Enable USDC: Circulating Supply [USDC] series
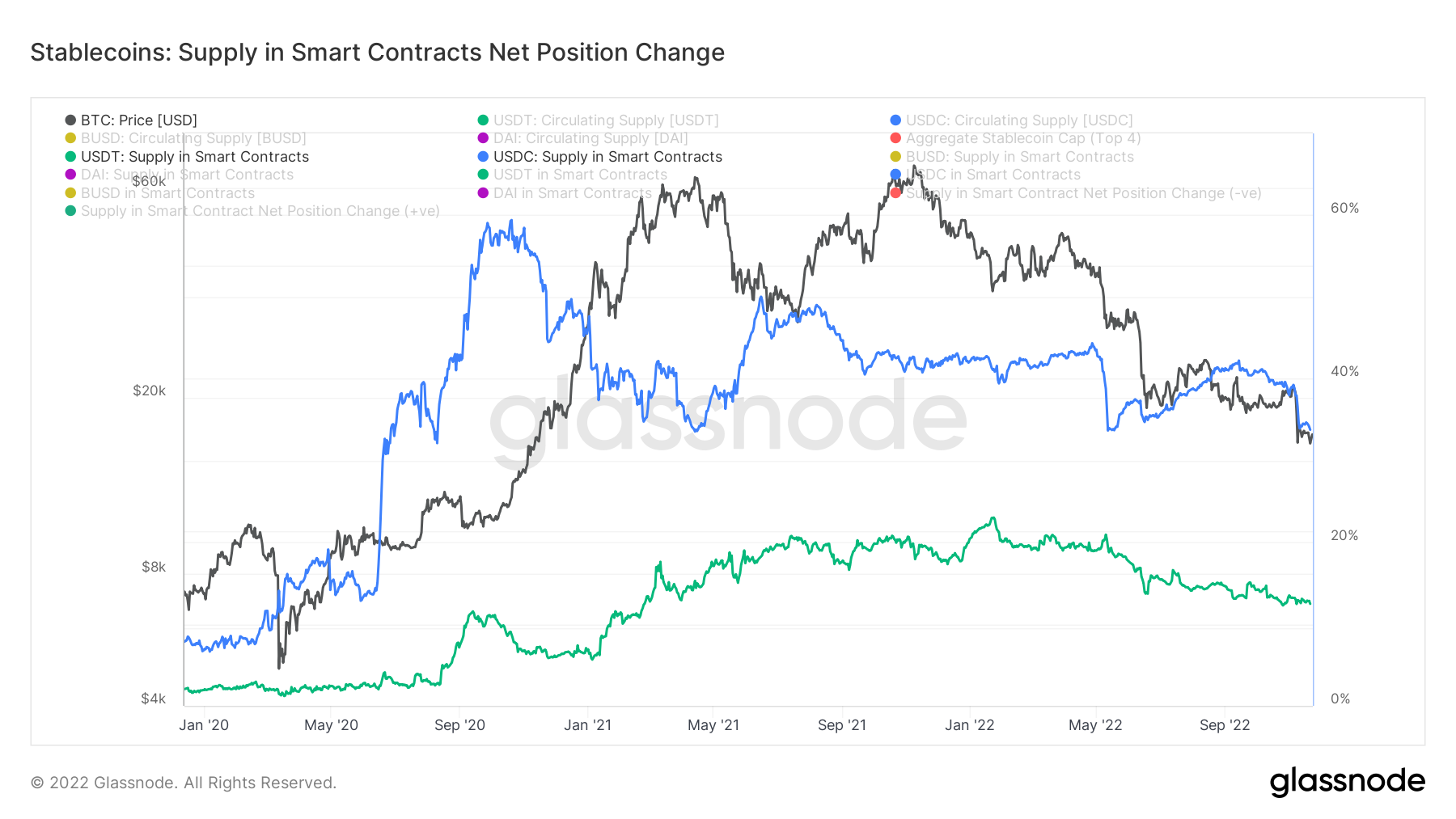Viewport: 1456px width, 819px height. click(x=1011, y=120)
